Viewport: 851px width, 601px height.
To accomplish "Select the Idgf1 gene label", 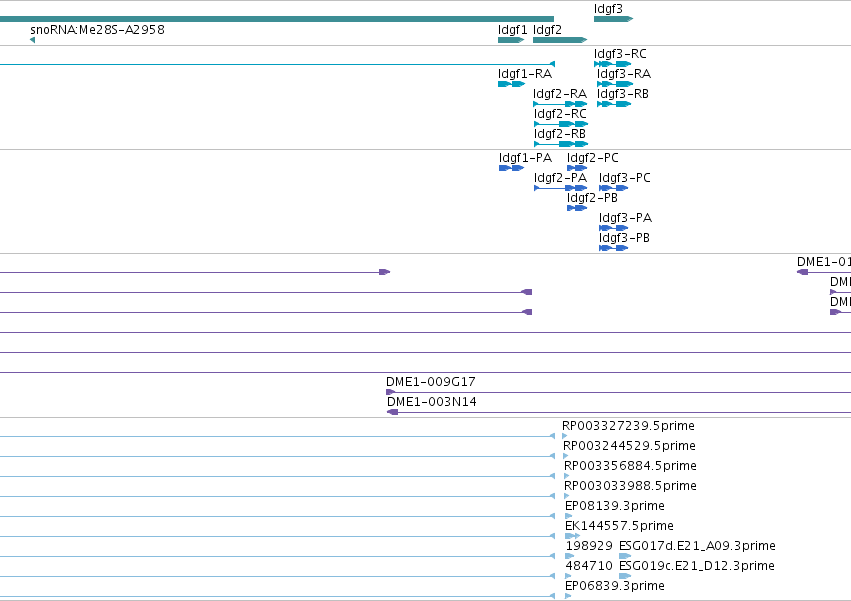I will pos(512,30).
